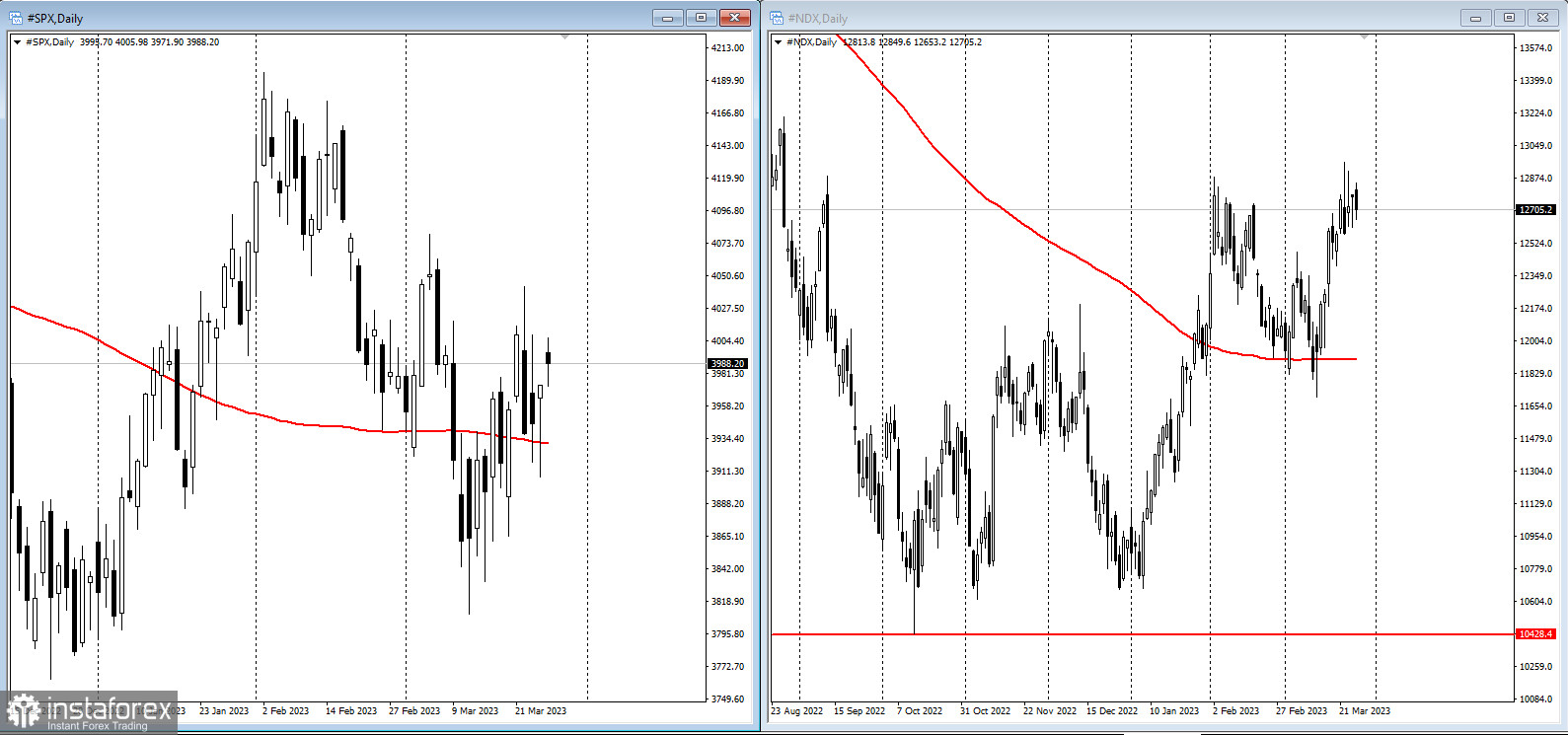Click the current price tag 3988.20

(727, 363)
